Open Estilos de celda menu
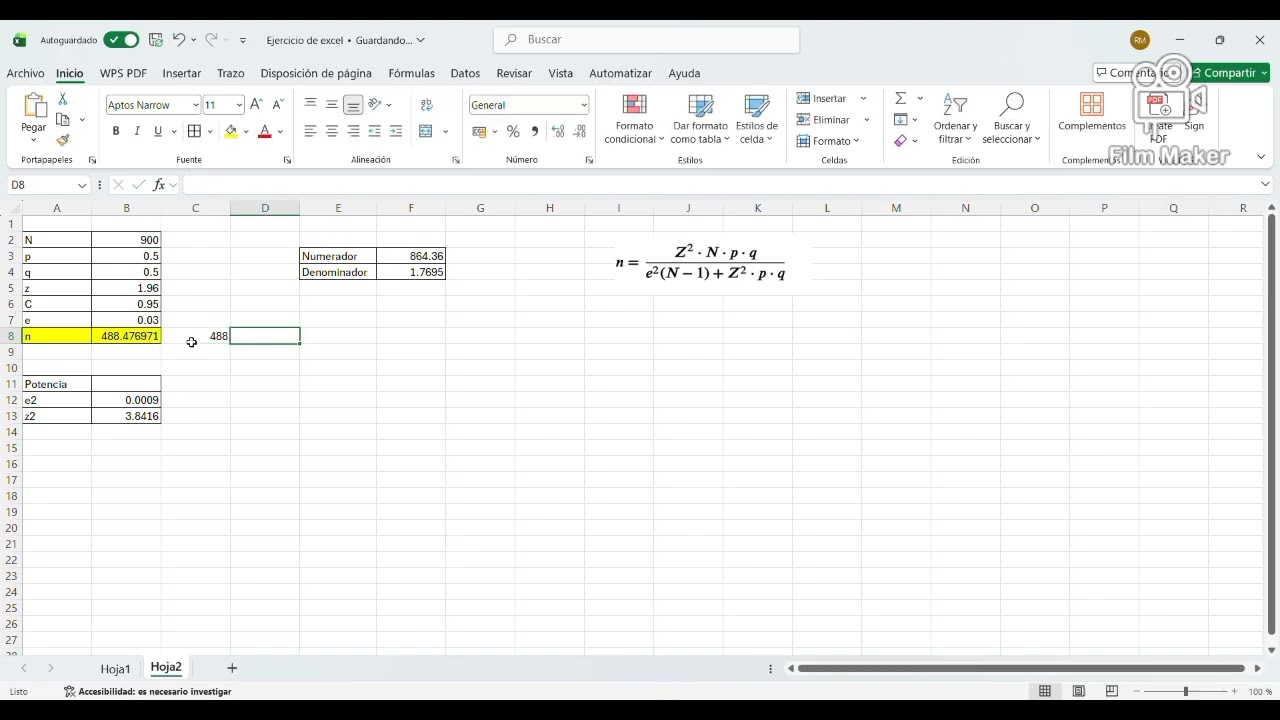This screenshot has height=720, width=1280. [x=757, y=119]
